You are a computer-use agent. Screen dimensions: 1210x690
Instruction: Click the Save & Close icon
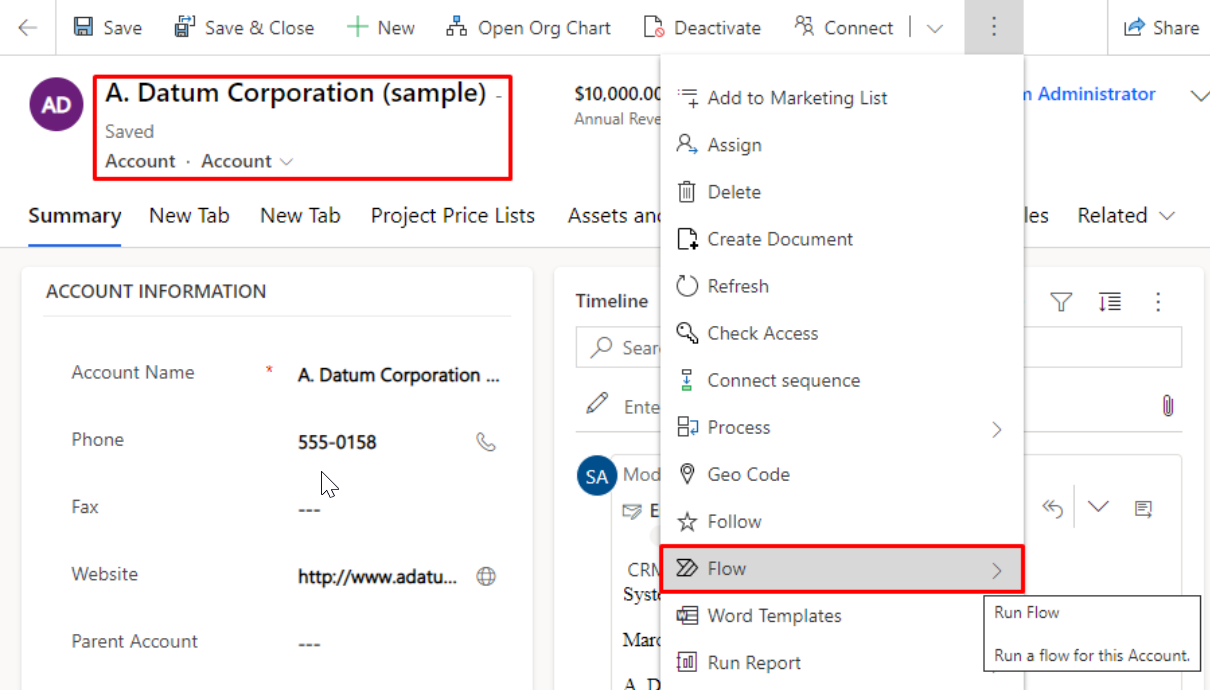(x=184, y=27)
